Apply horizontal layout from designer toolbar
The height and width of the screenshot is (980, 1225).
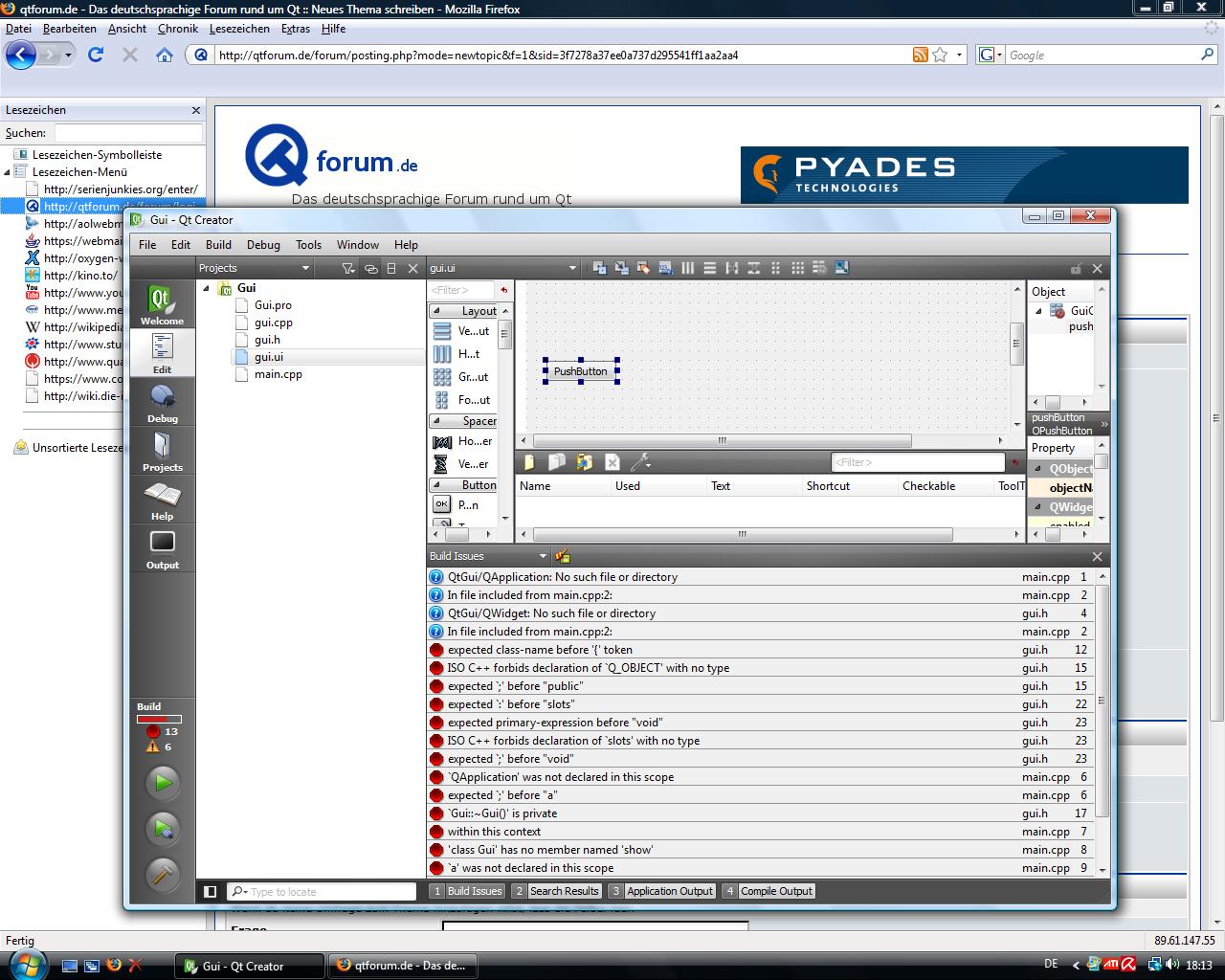point(687,268)
